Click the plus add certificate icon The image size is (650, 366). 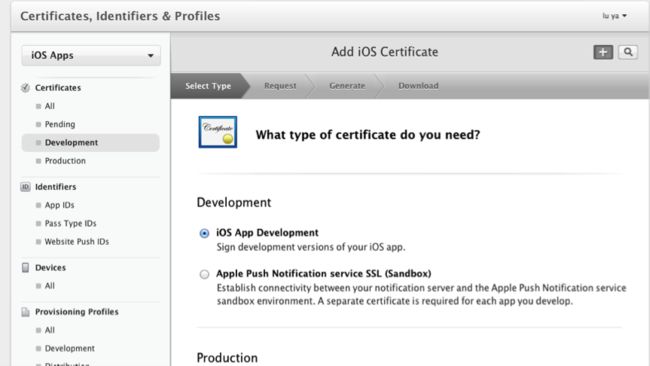pos(603,52)
